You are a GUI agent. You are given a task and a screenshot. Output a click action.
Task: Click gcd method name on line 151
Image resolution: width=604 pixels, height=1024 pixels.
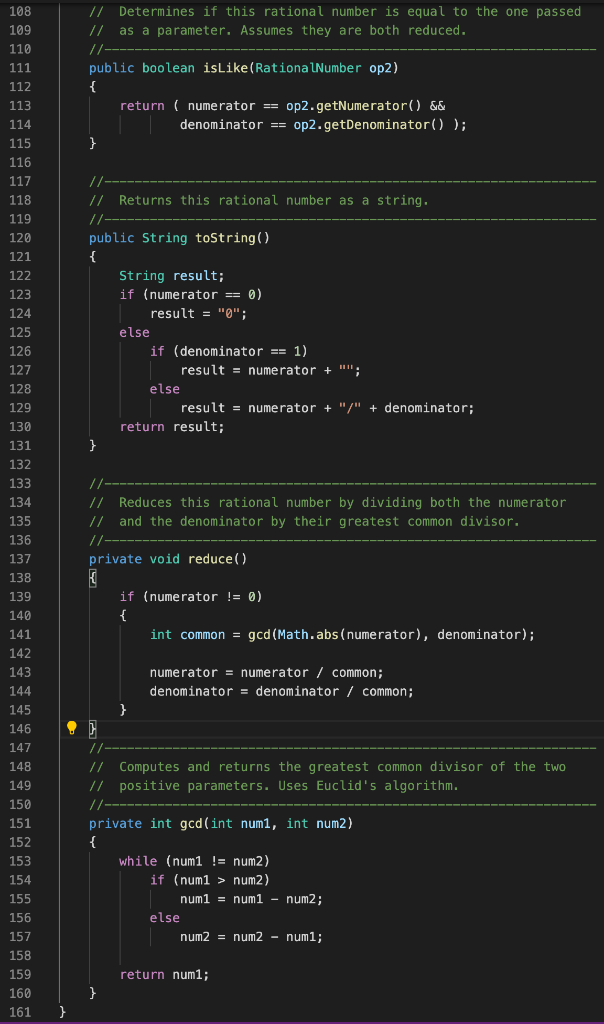(x=191, y=824)
